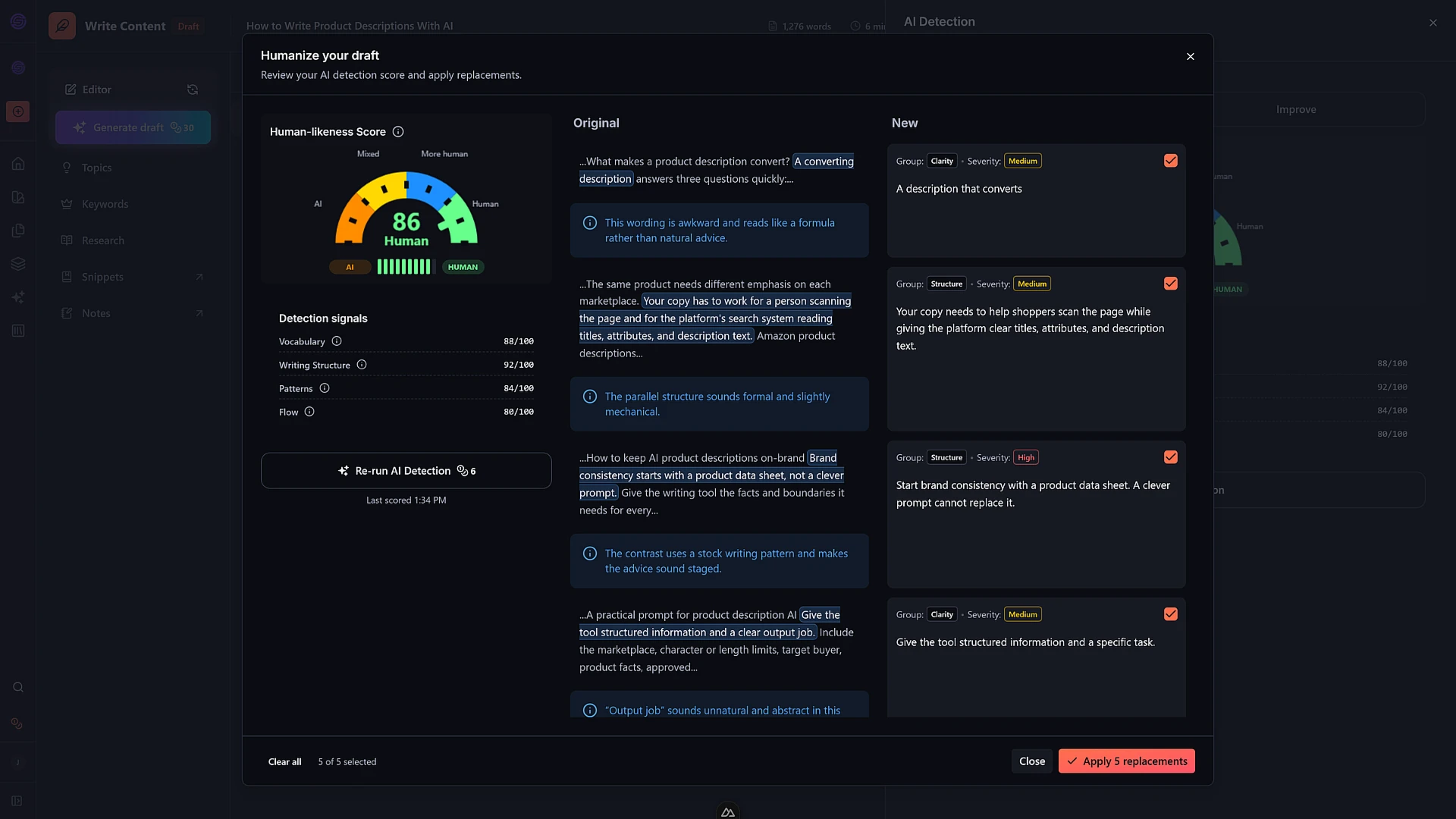Image resolution: width=1456 pixels, height=819 pixels.
Task: Click 'Last scored 1:34 PM' text
Action: [406, 500]
